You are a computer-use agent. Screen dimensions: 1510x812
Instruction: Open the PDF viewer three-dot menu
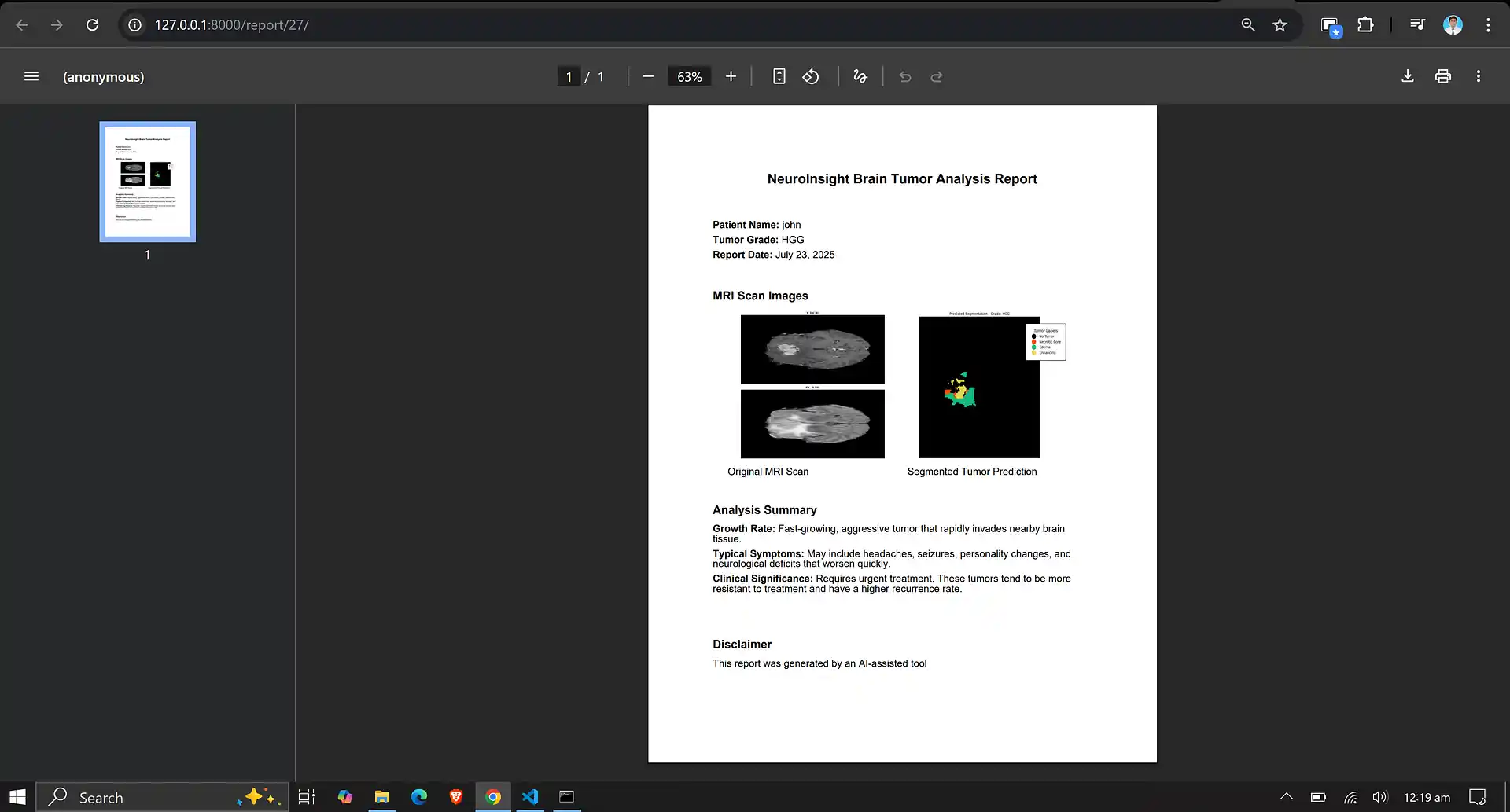point(1478,75)
